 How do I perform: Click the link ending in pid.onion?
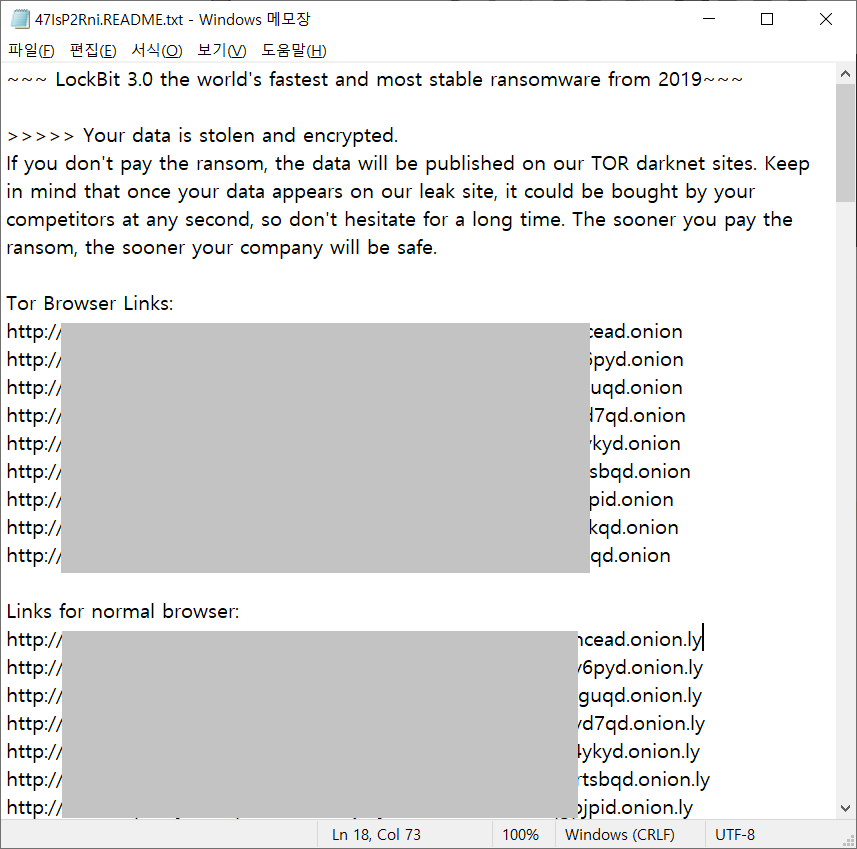coord(340,500)
